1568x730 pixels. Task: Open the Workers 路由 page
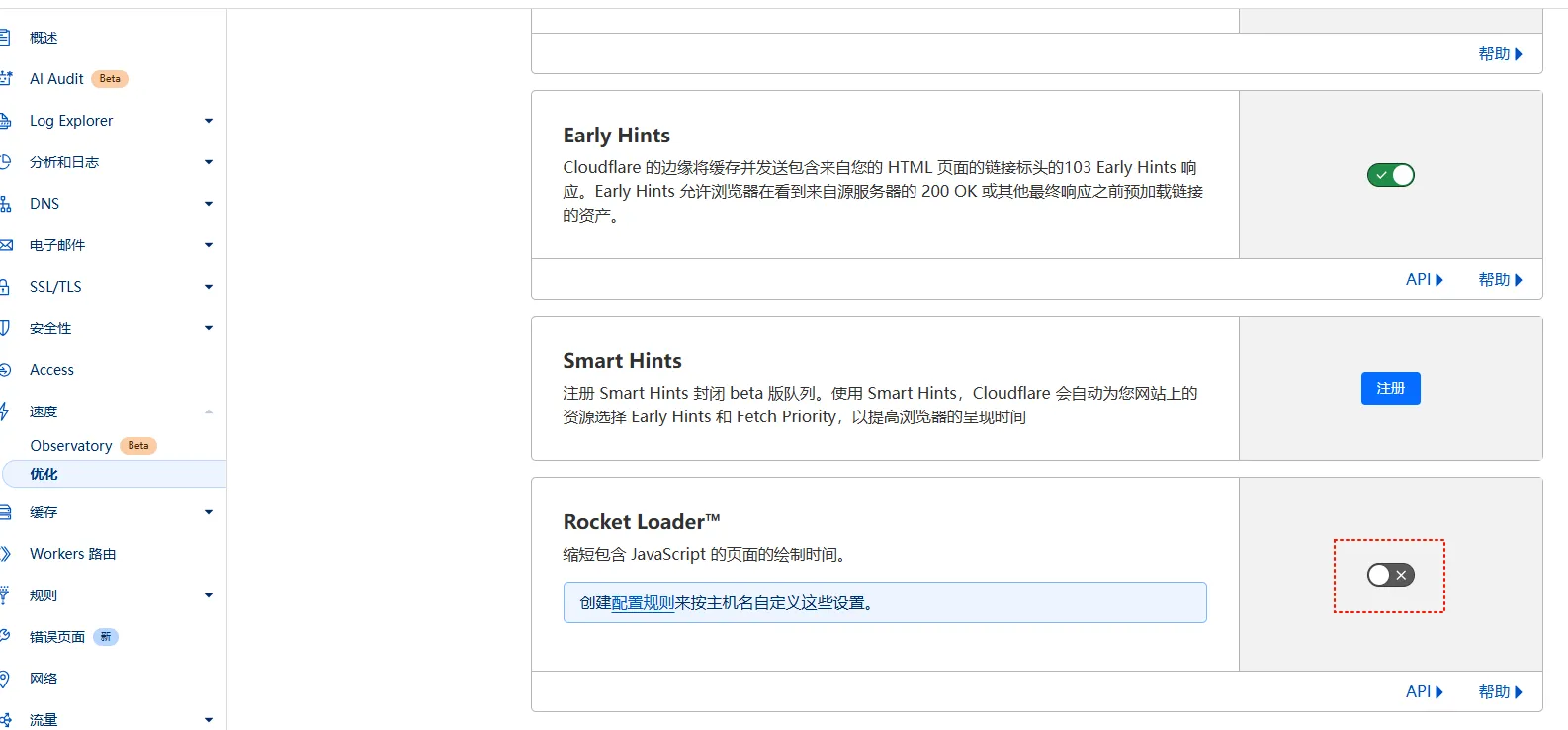pyautogui.click(x=73, y=554)
